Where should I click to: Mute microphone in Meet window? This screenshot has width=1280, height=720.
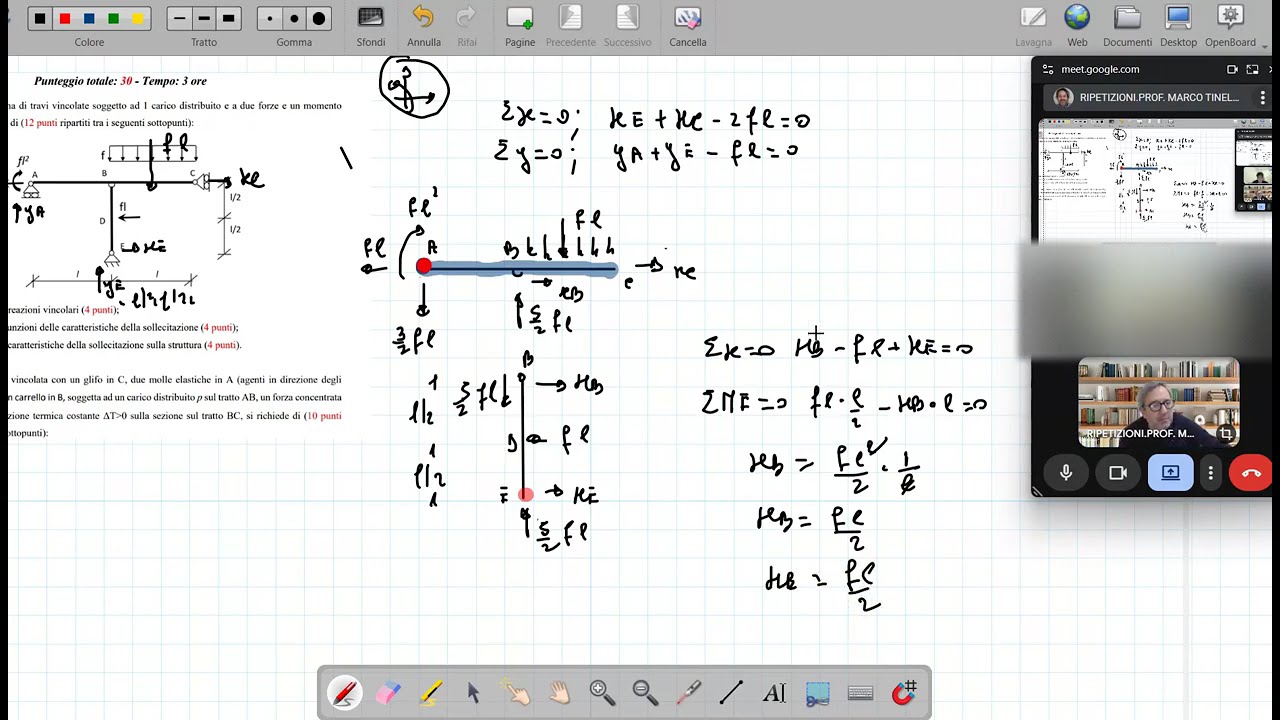[x=1066, y=473]
